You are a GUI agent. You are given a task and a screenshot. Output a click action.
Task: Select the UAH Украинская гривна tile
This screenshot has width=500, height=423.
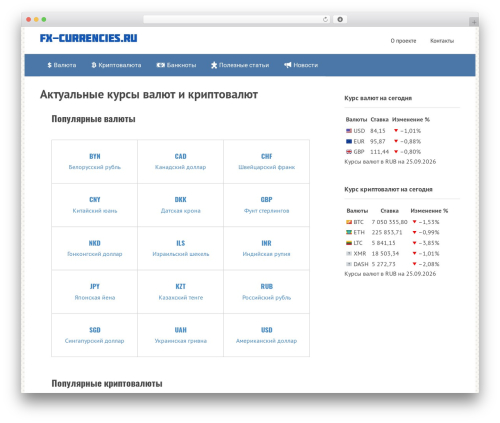[x=181, y=335]
